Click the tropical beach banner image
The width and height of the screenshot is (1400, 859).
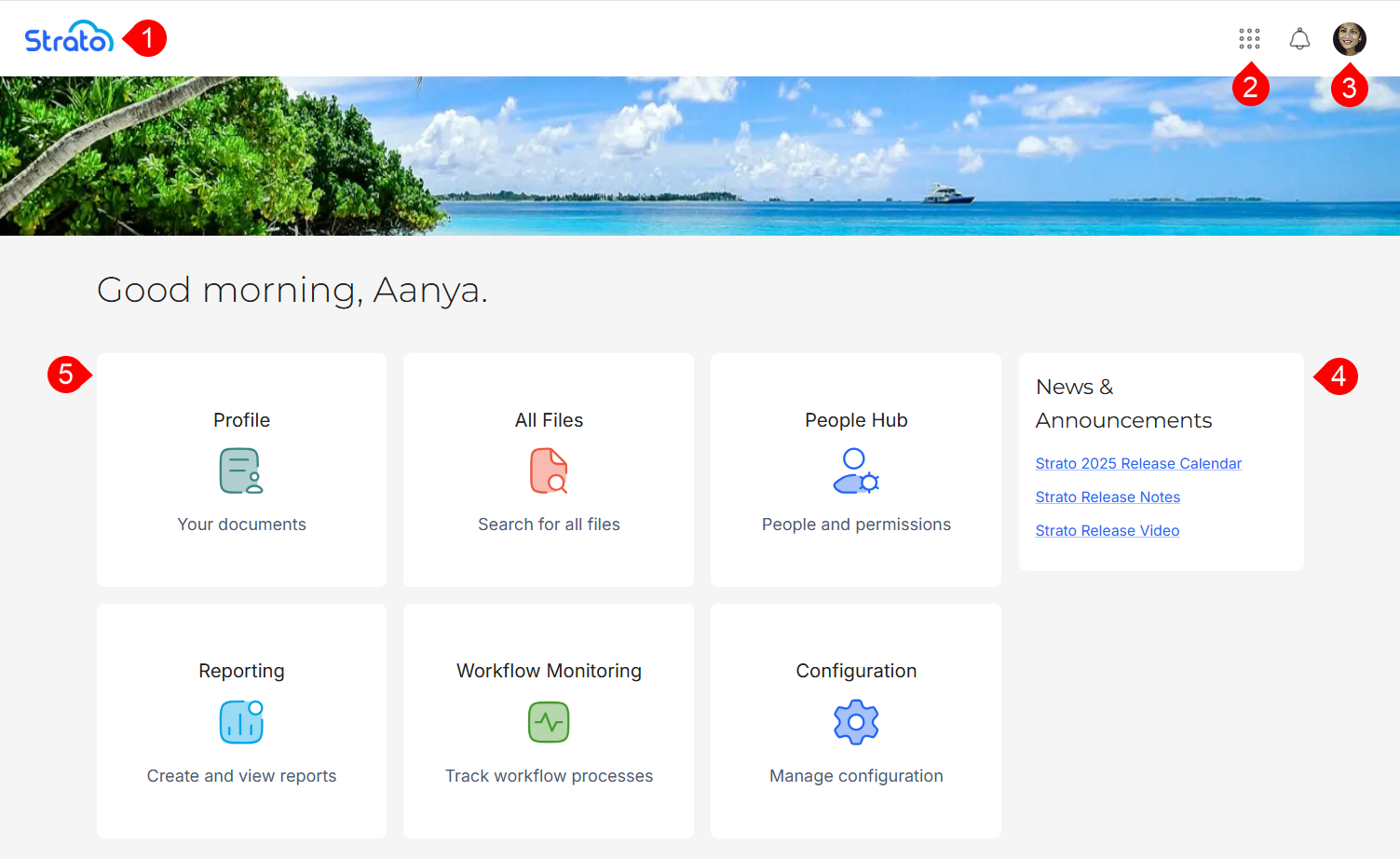click(x=699, y=156)
